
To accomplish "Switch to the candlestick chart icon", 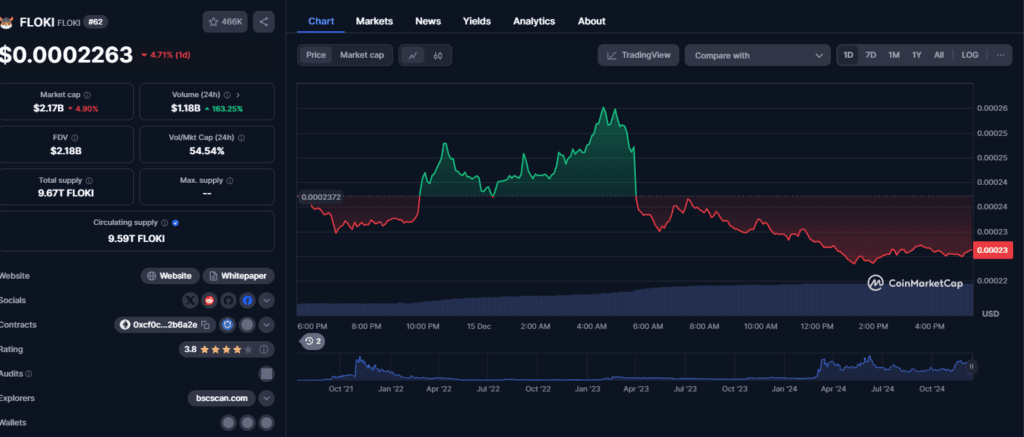I will 438,56.
